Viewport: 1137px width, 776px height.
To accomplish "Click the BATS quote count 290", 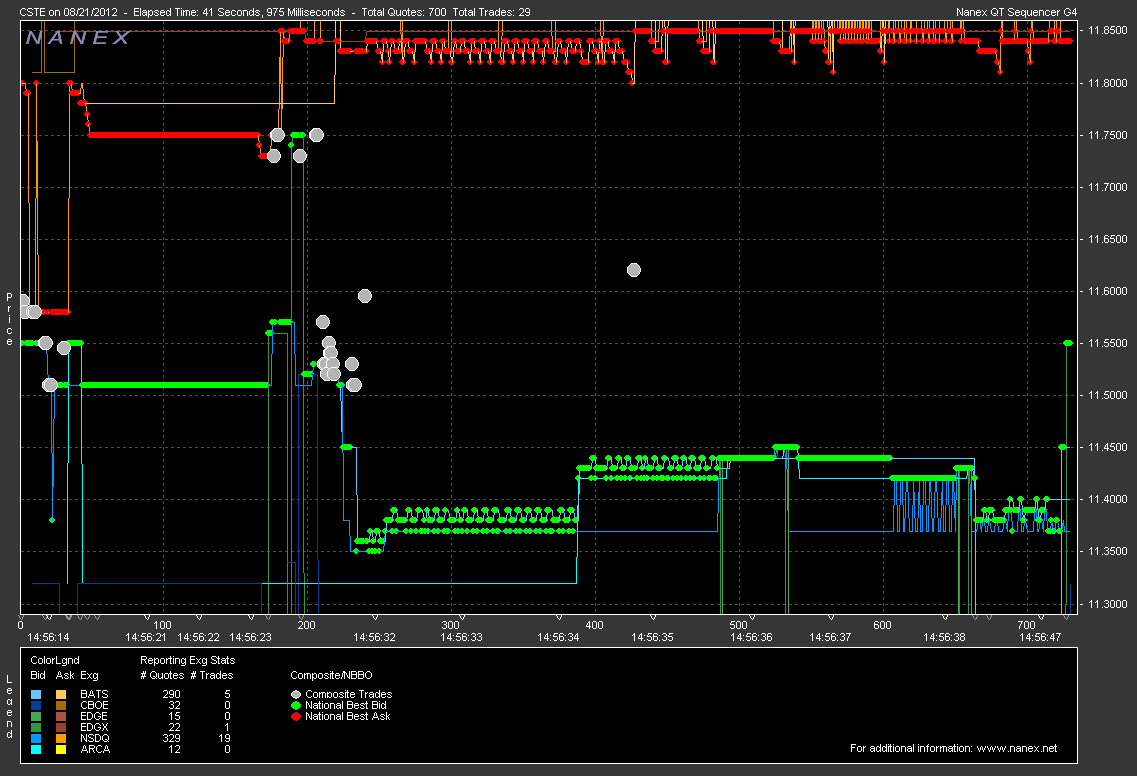I will click(x=171, y=695).
